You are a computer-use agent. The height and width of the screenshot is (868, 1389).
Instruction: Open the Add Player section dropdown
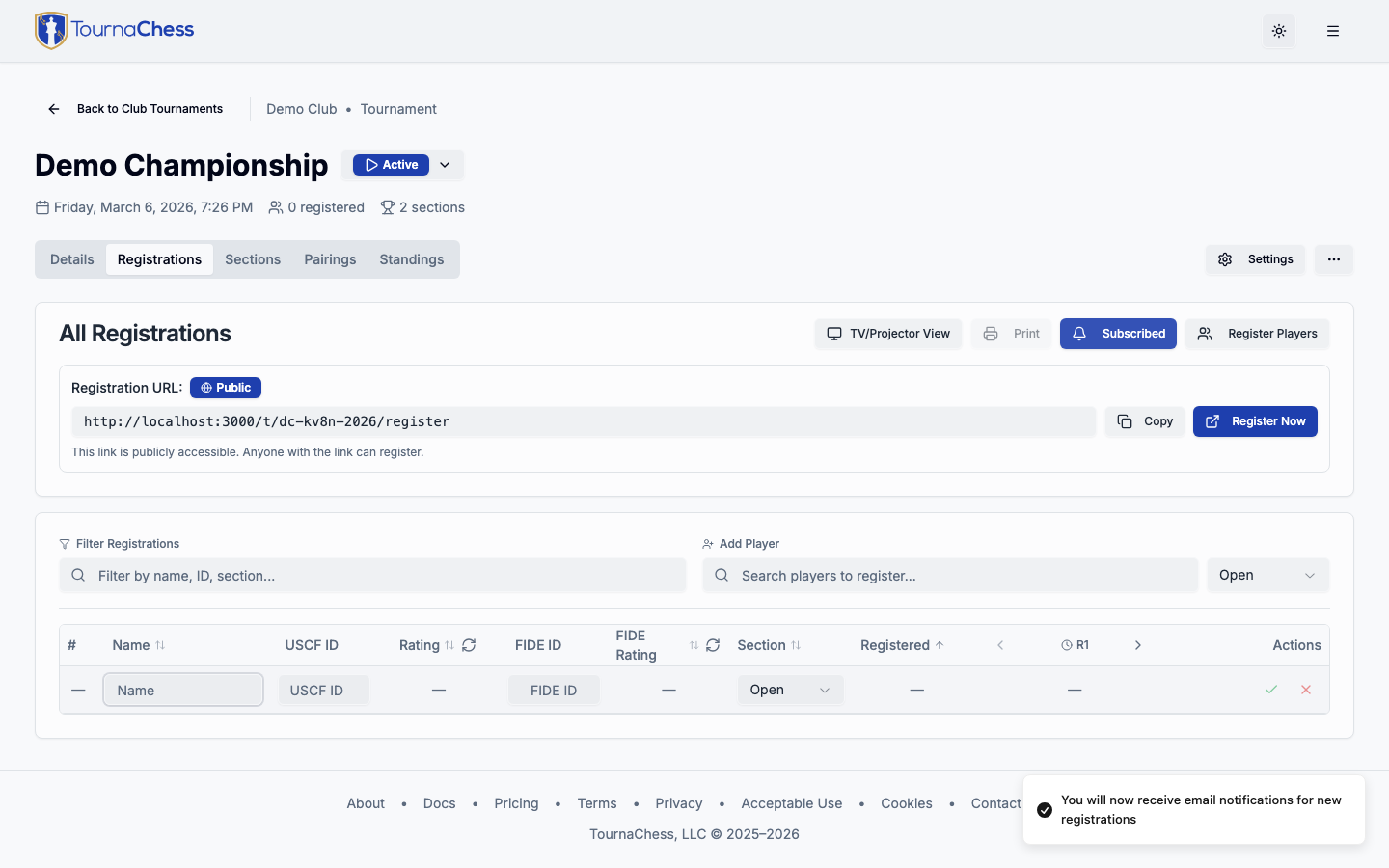[1267, 576]
